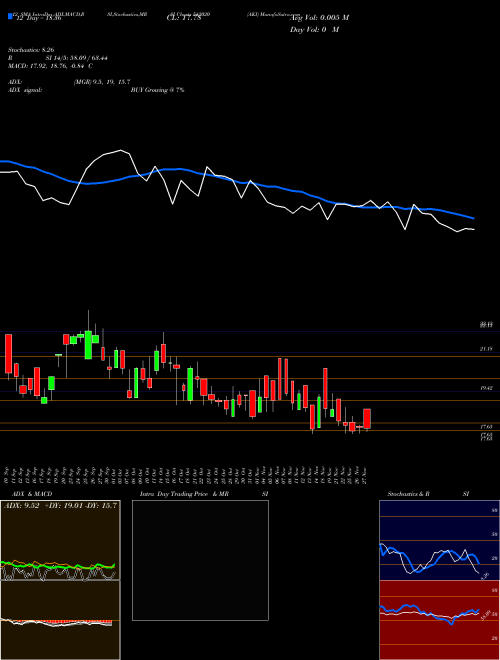Screen dimensions: 500x660
Task: Click the MACD values line '17.92, 18.76, -0.84'
Action: pyautogui.click(x=56, y=66)
